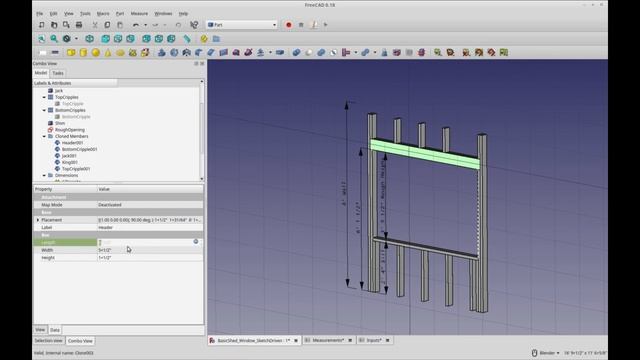Collapse the Dimensions group
Image resolution: width=640 pixels, height=360 pixels.
tap(44, 176)
